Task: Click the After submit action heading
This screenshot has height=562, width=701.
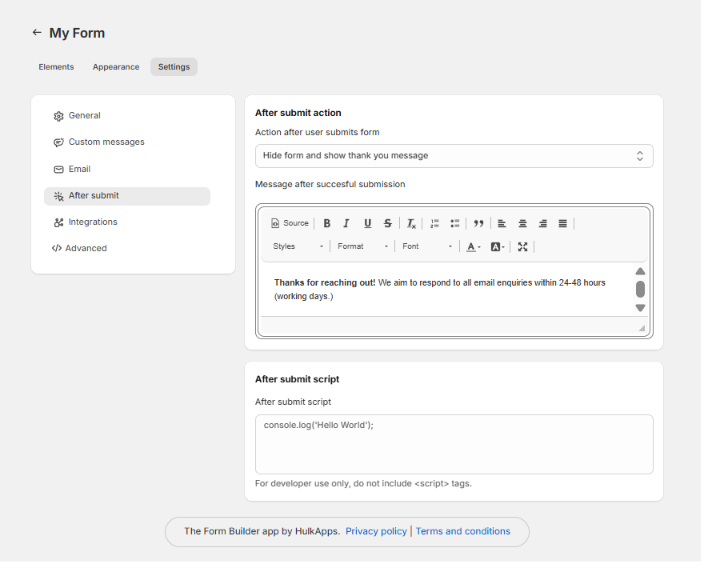Action: click(298, 113)
